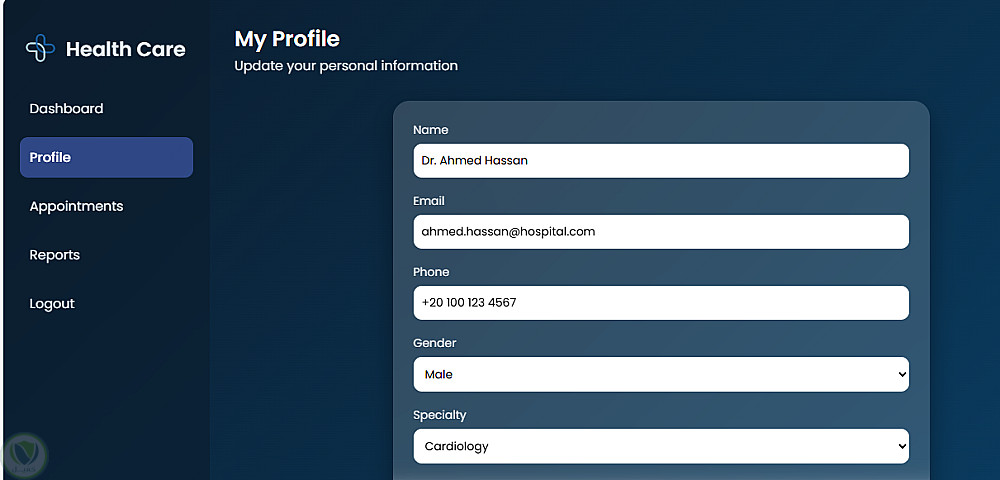Log out using the Logout link
Screen dimensions: 1000x480
(52, 304)
